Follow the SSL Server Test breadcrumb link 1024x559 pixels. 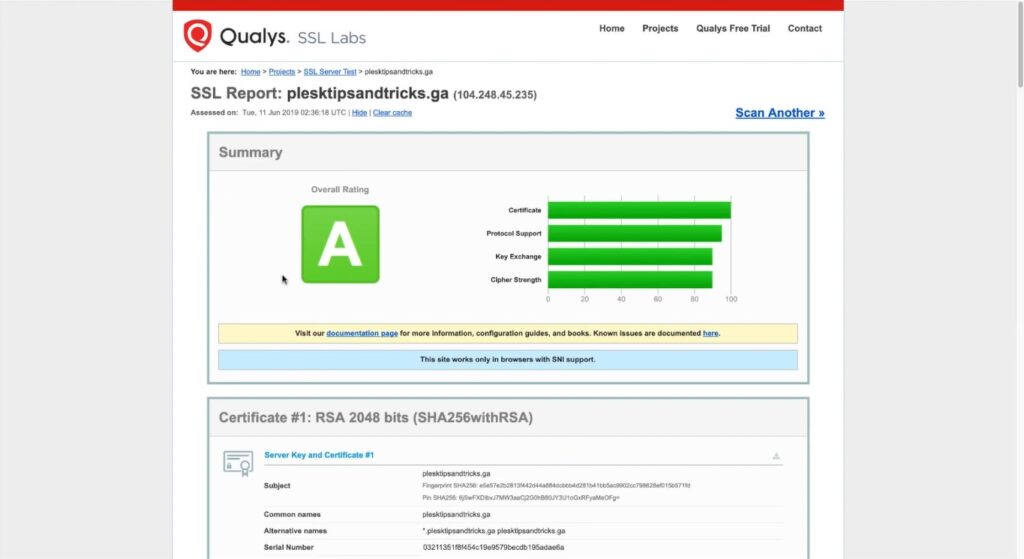[330, 72]
